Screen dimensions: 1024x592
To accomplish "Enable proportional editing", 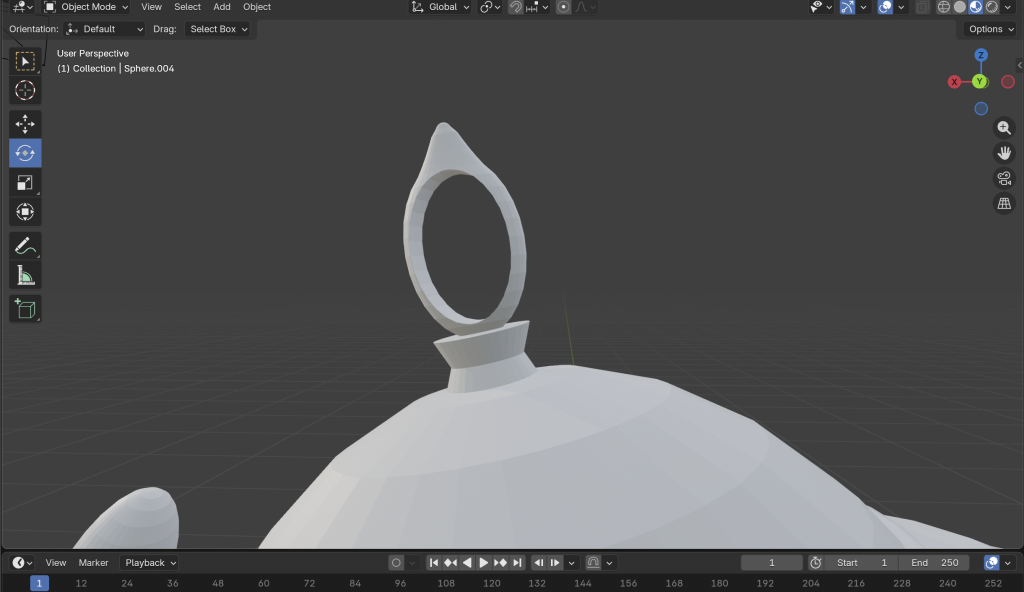I will click(564, 7).
